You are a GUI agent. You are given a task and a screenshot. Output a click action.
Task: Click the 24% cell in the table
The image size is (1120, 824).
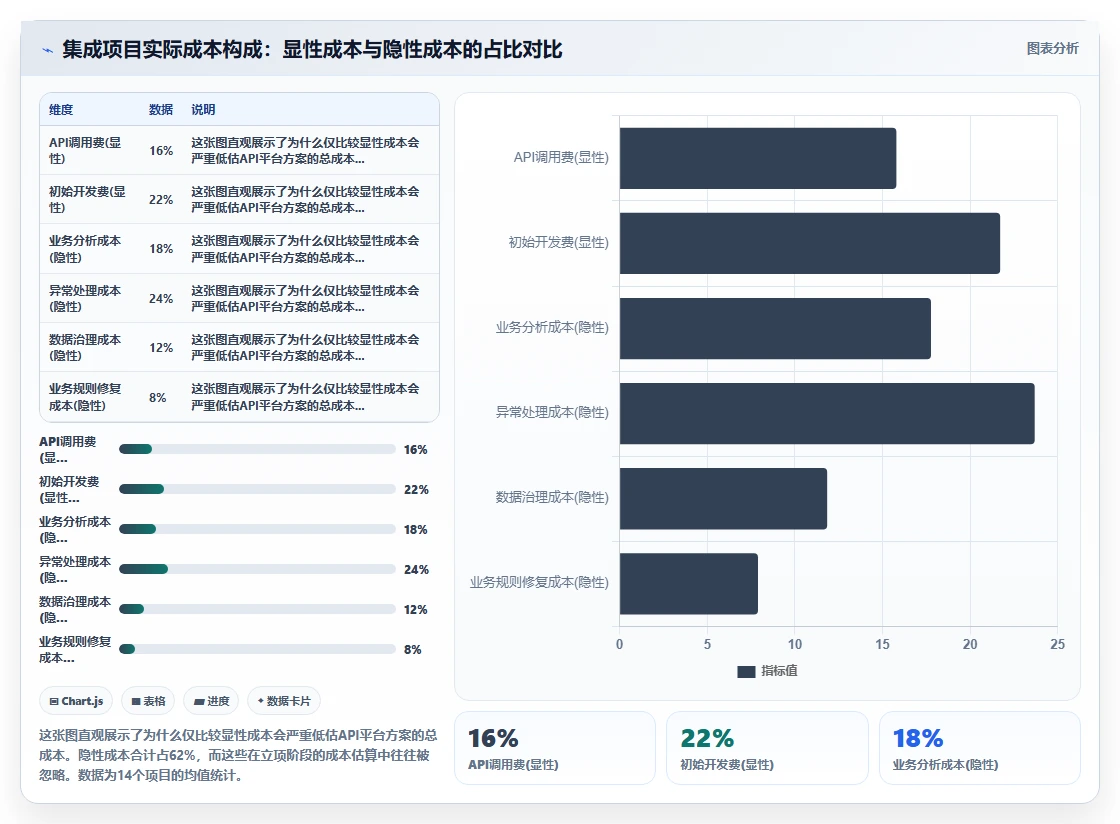(x=161, y=298)
